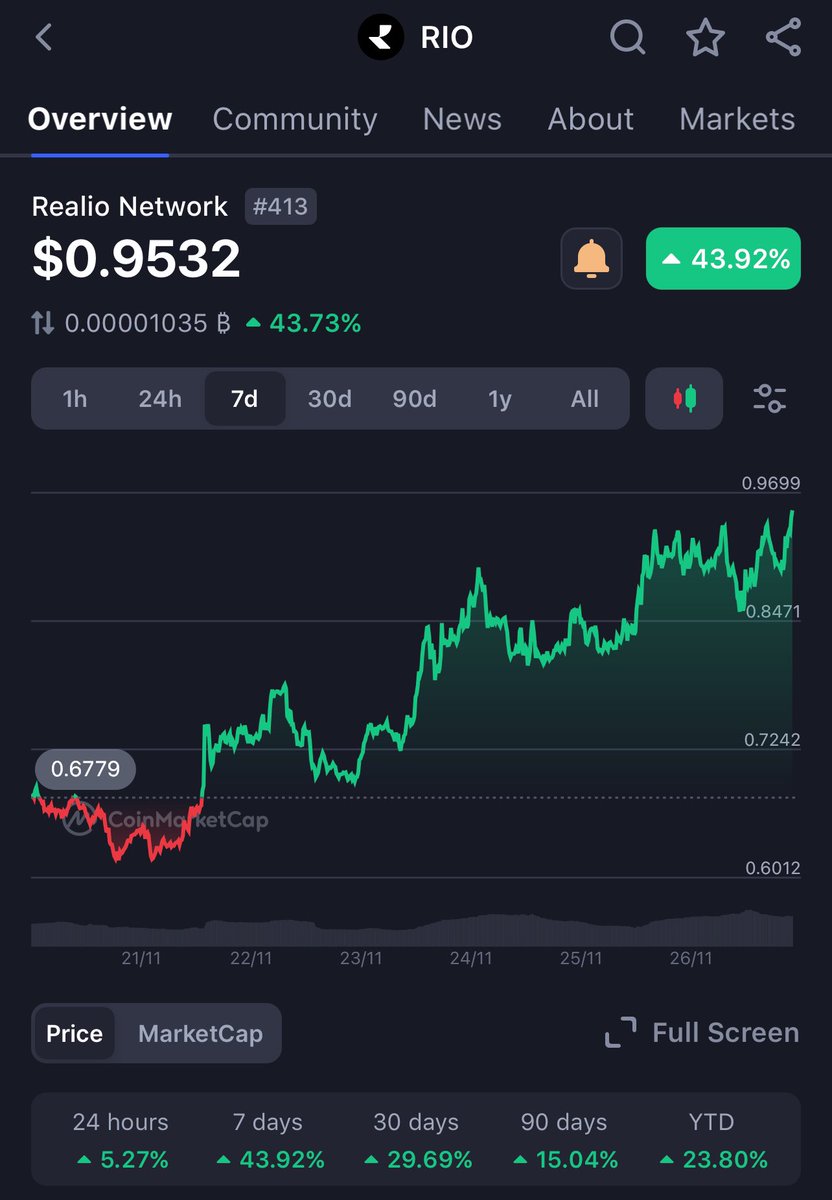Open the Markets tab
Screen dimensions: 832x1200
[737, 119]
